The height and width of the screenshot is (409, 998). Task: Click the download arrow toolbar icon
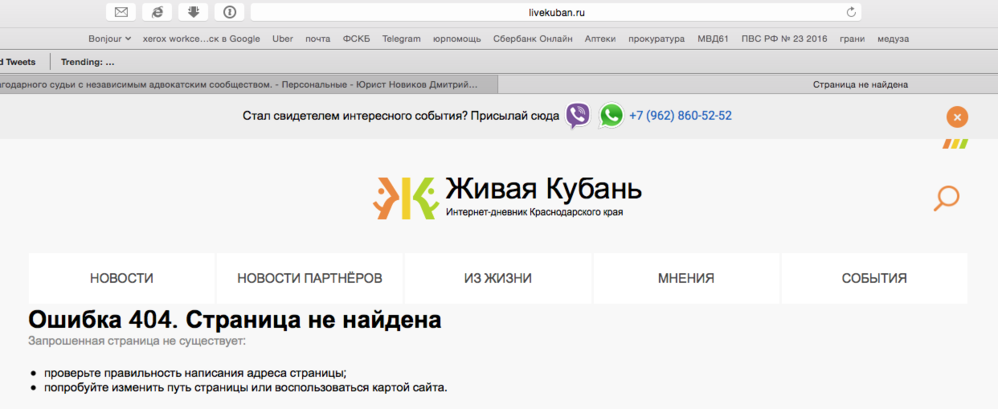click(x=193, y=12)
